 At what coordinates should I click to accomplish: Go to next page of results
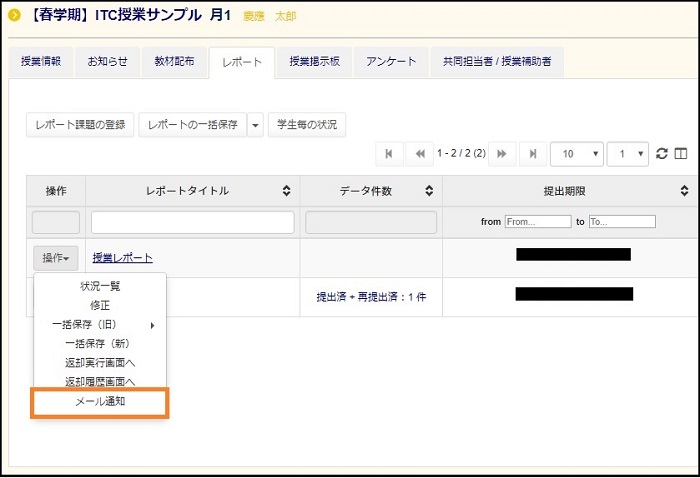coord(501,154)
